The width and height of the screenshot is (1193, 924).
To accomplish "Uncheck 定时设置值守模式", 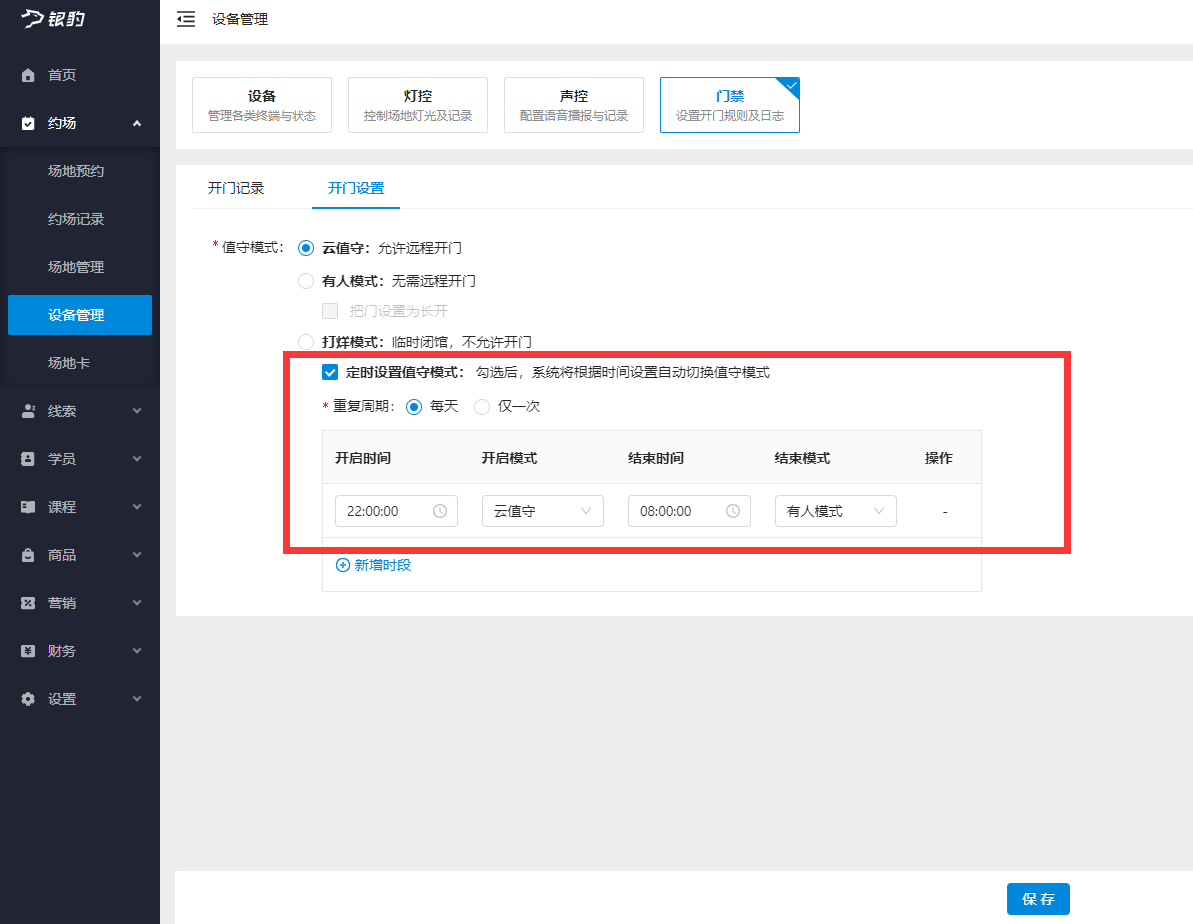I will 329,372.
